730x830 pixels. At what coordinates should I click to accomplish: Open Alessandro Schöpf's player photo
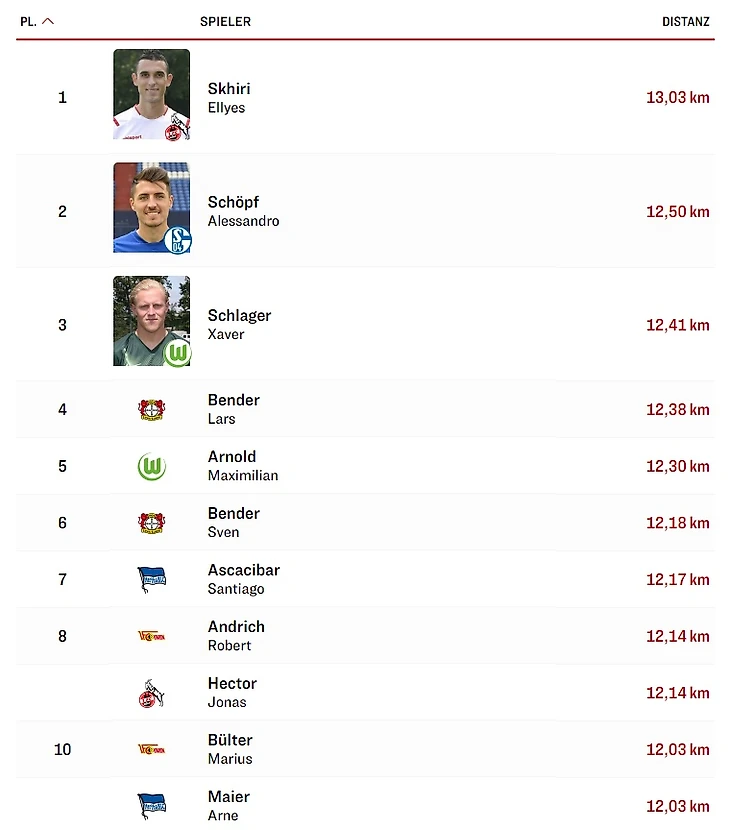[151, 208]
